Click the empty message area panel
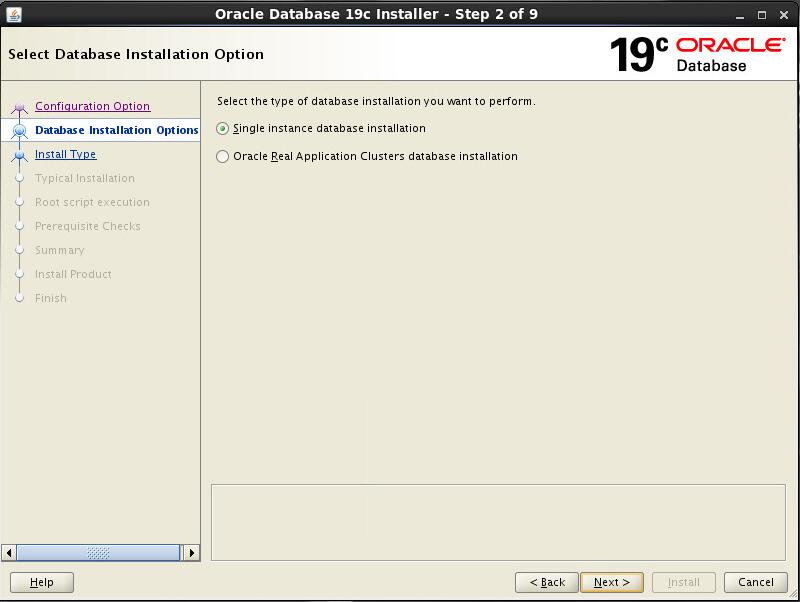800x602 pixels. pos(498,522)
